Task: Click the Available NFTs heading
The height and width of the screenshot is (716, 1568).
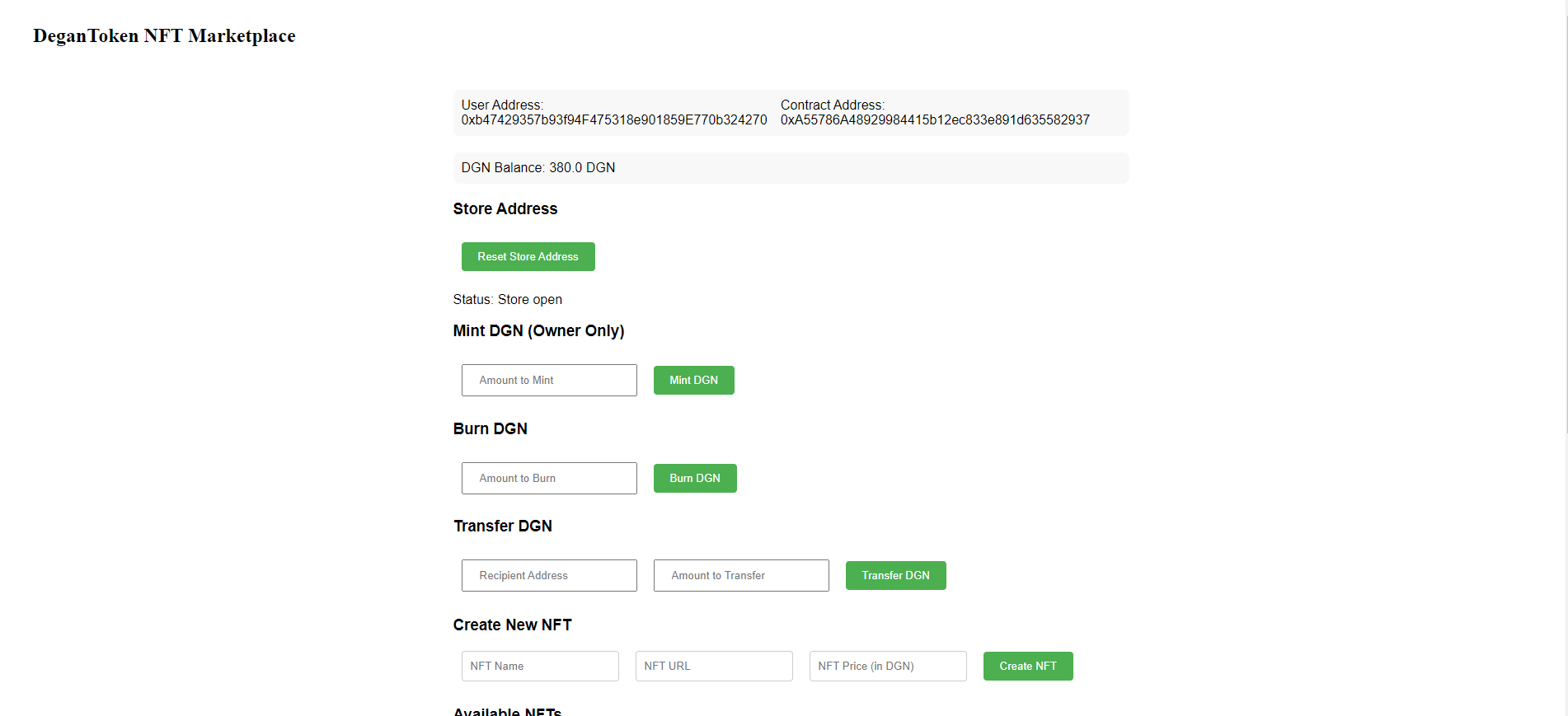Action: tap(506, 711)
